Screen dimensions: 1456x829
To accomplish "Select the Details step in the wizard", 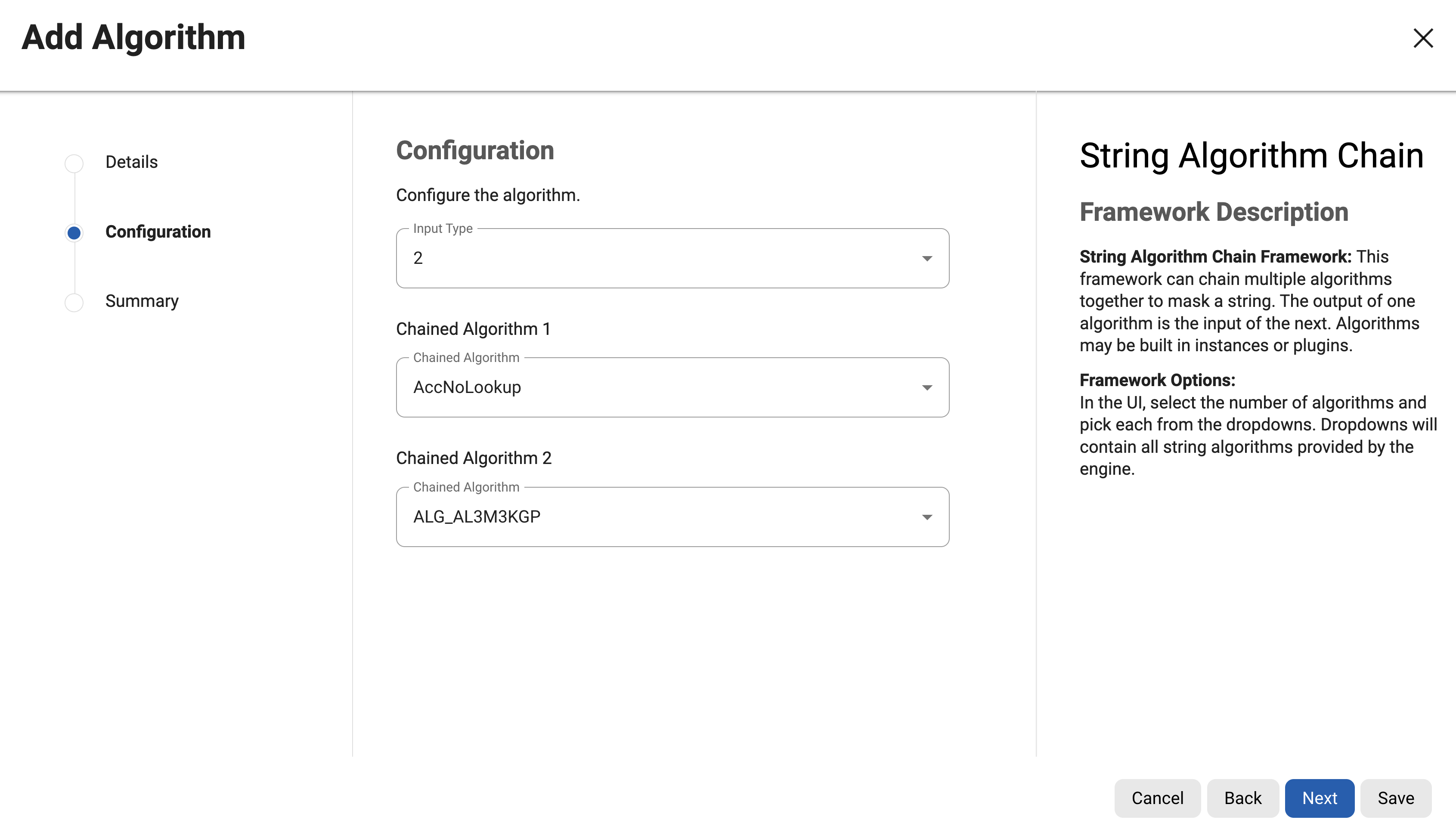I will coord(131,162).
